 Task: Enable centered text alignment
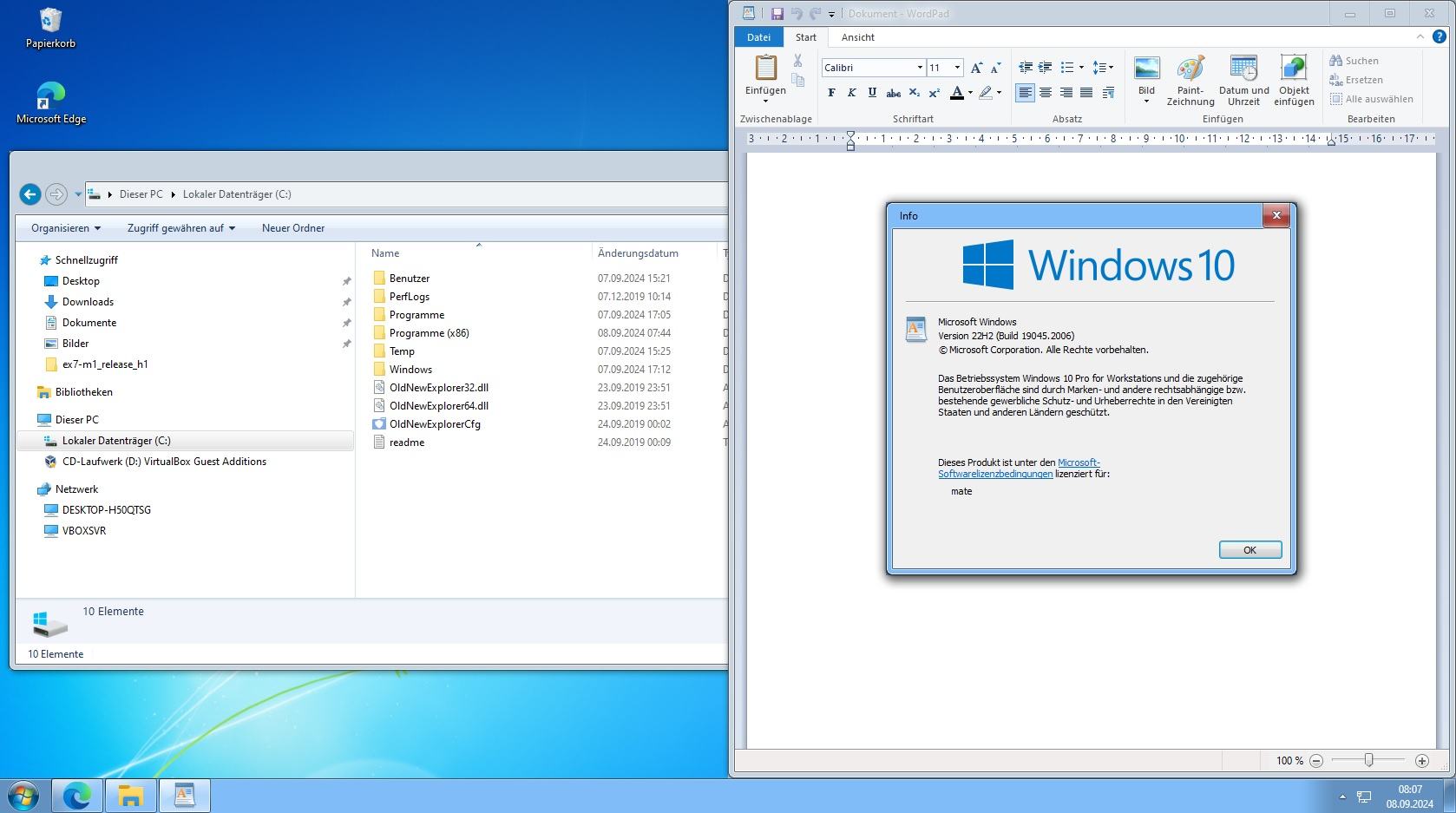click(x=1046, y=93)
